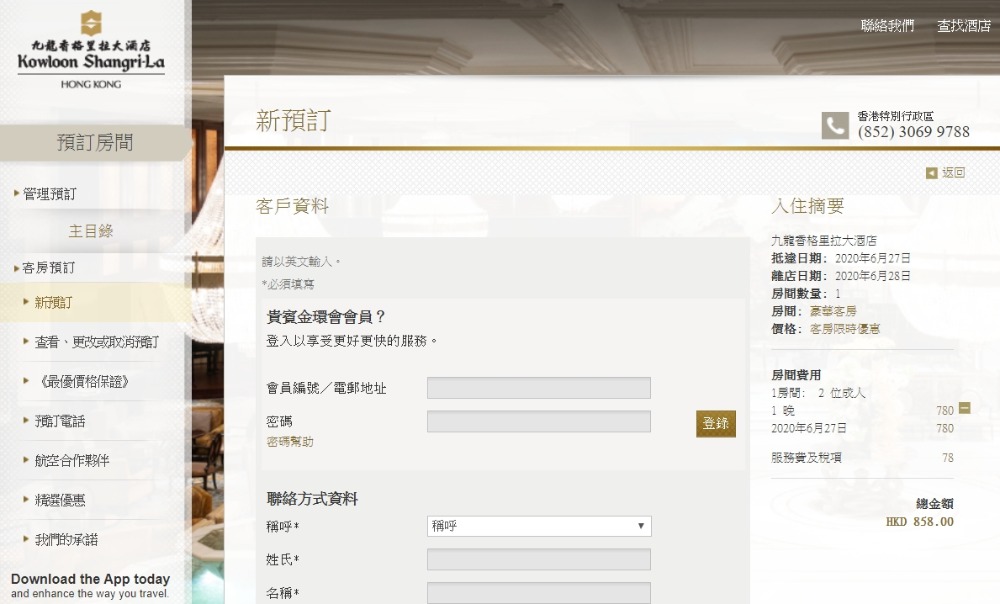
Task: Click the 密碼幫助 password help link
Action: [x=289, y=441]
